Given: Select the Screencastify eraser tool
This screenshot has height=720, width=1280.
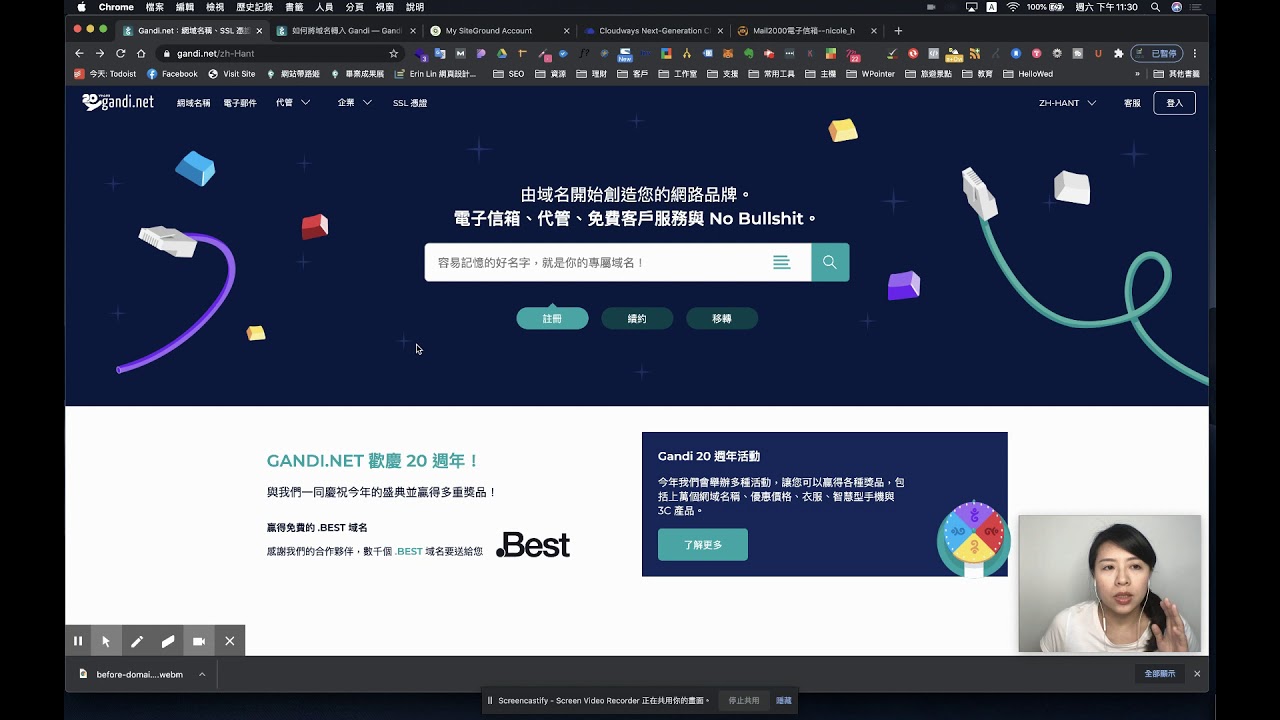Looking at the screenshot, I should pyautogui.click(x=168, y=641).
